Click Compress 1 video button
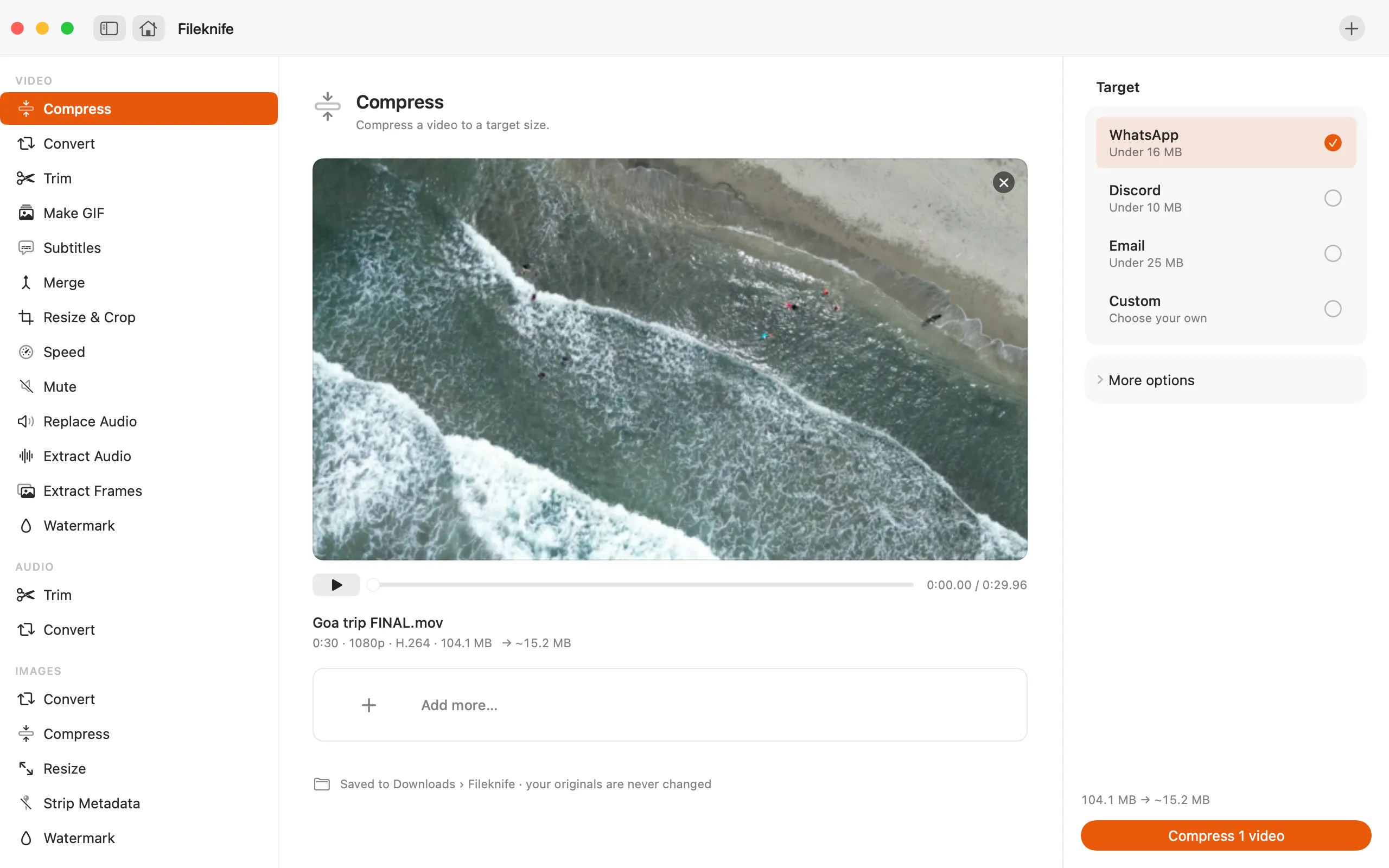This screenshot has height=868, width=1389. pyautogui.click(x=1226, y=835)
